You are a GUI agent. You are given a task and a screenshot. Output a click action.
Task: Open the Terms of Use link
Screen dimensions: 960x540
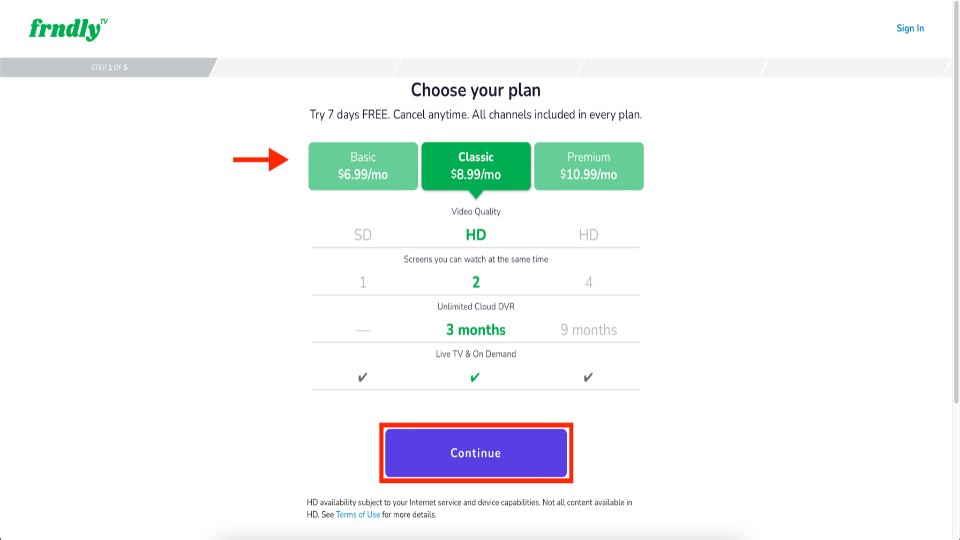point(358,515)
